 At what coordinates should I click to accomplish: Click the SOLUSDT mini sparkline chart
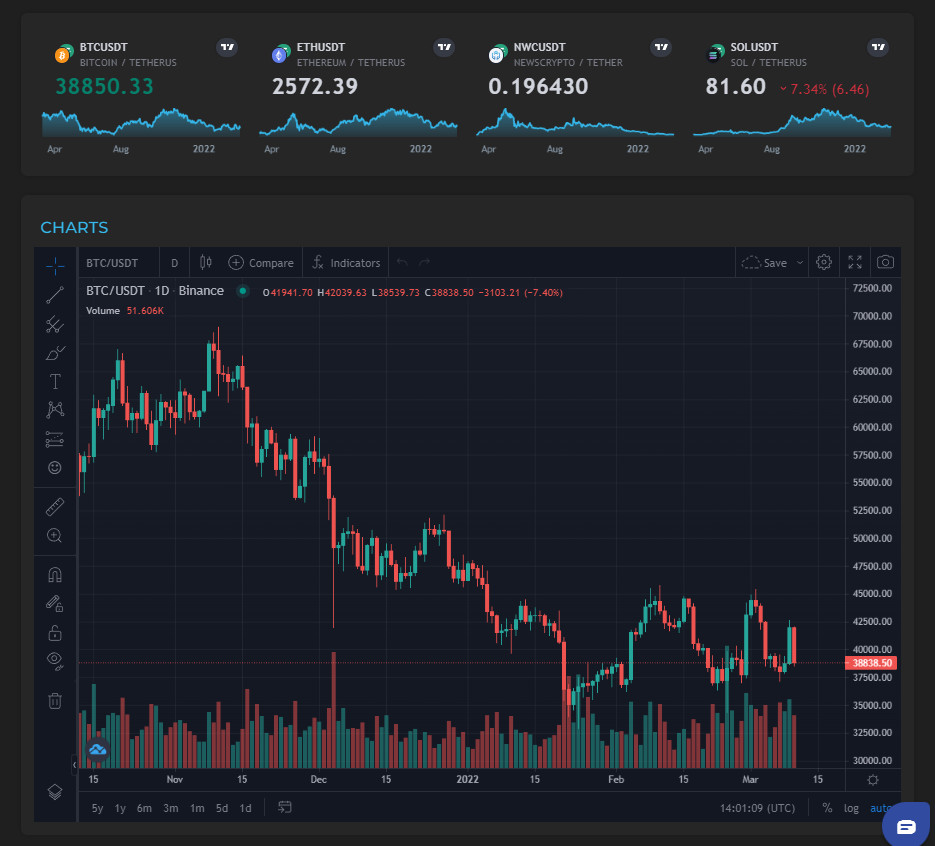click(792, 122)
